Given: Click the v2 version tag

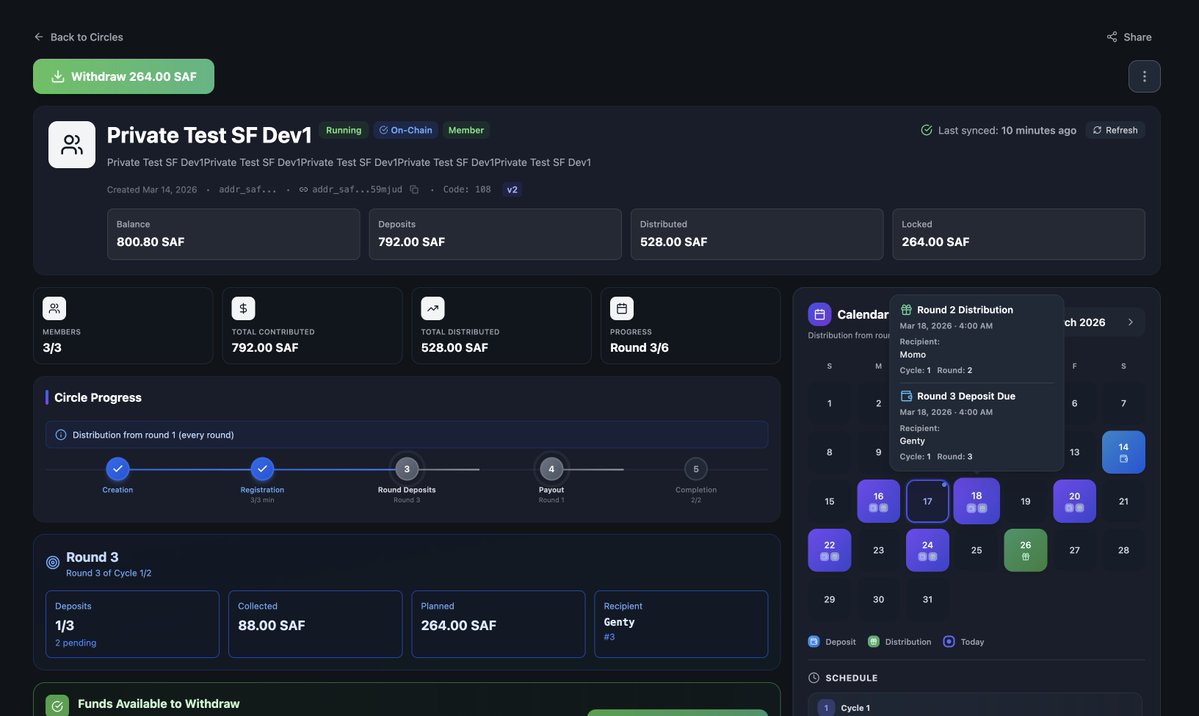Looking at the screenshot, I should point(512,190).
